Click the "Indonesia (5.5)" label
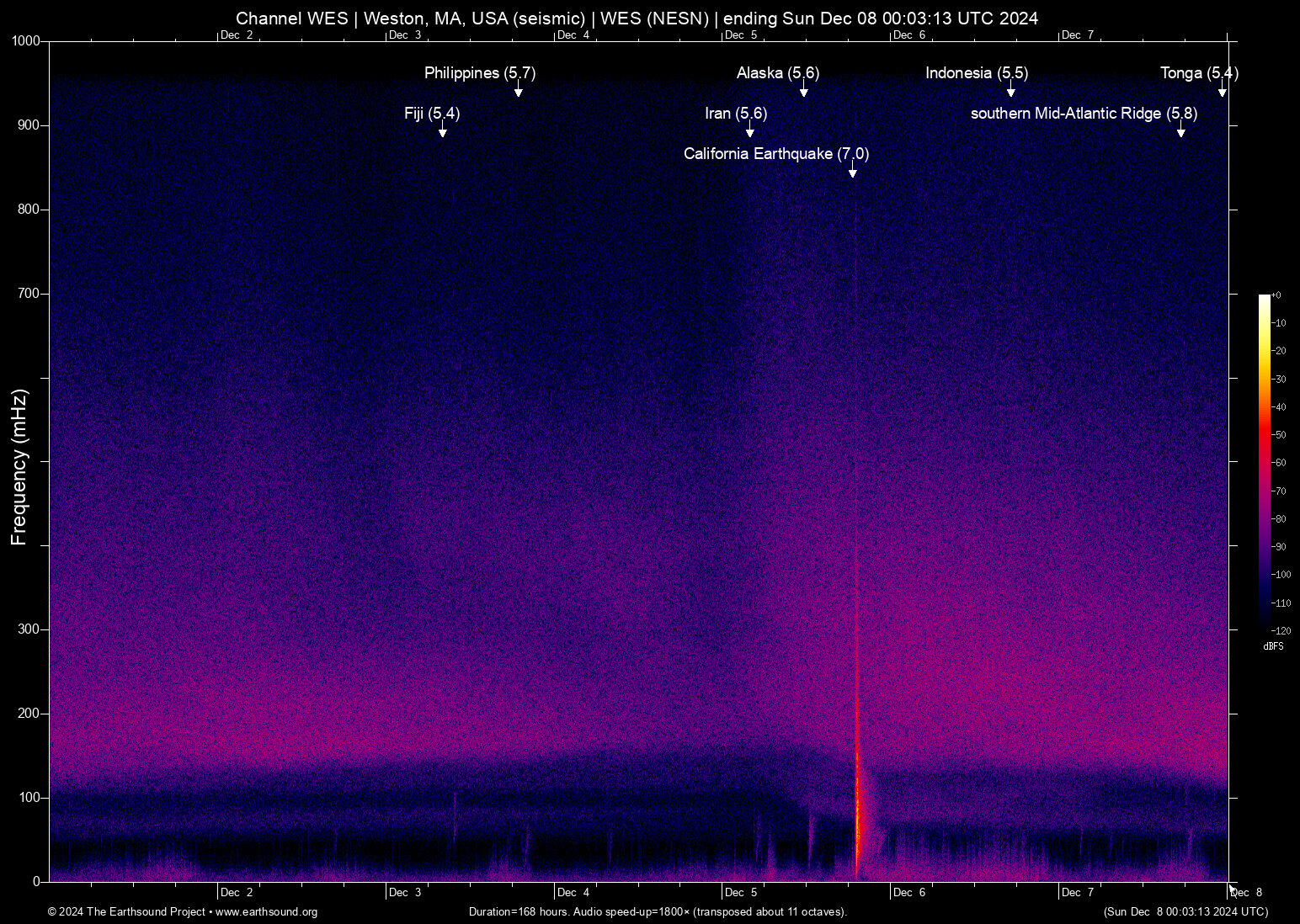This screenshot has width=1300, height=924. [x=977, y=73]
